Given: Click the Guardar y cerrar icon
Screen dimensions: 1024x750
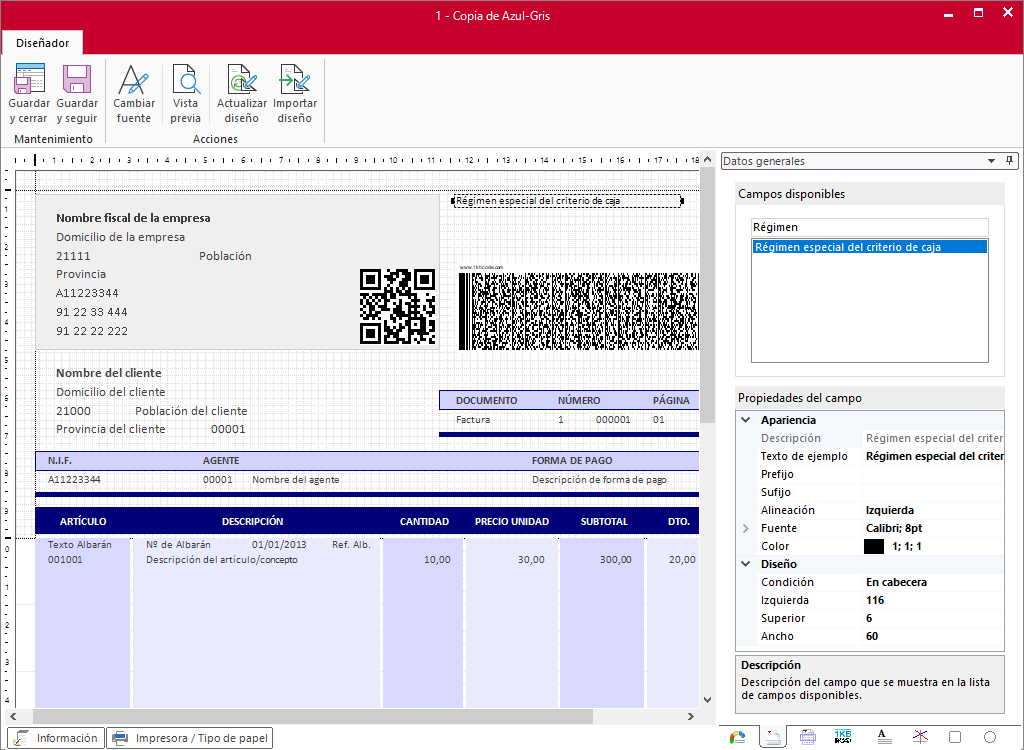Looking at the screenshot, I should (29, 79).
